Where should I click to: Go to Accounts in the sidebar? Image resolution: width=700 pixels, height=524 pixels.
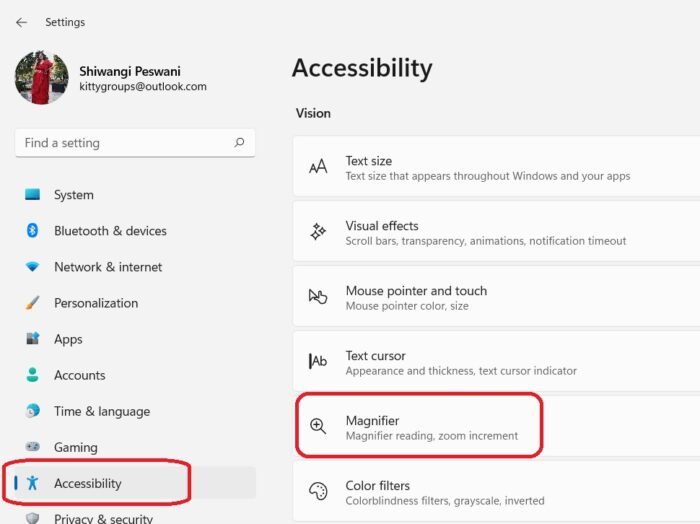(x=79, y=375)
